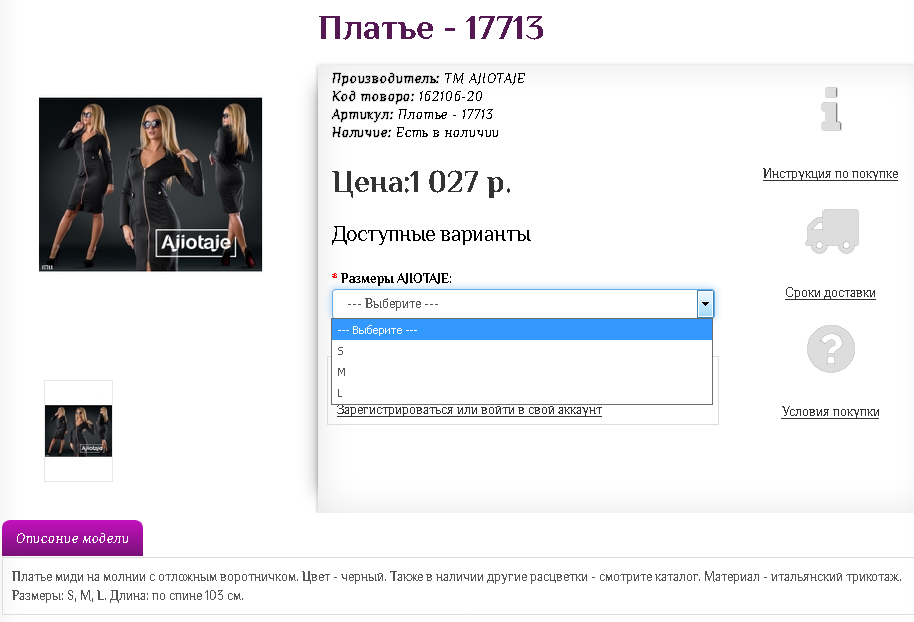The height and width of the screenshot is (622, 914).
Task: Click the size dropdown arrow button
Action: 705,304
